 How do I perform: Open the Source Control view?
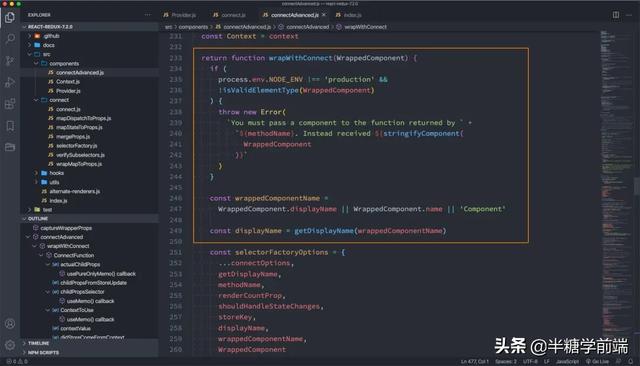(10, 60)
